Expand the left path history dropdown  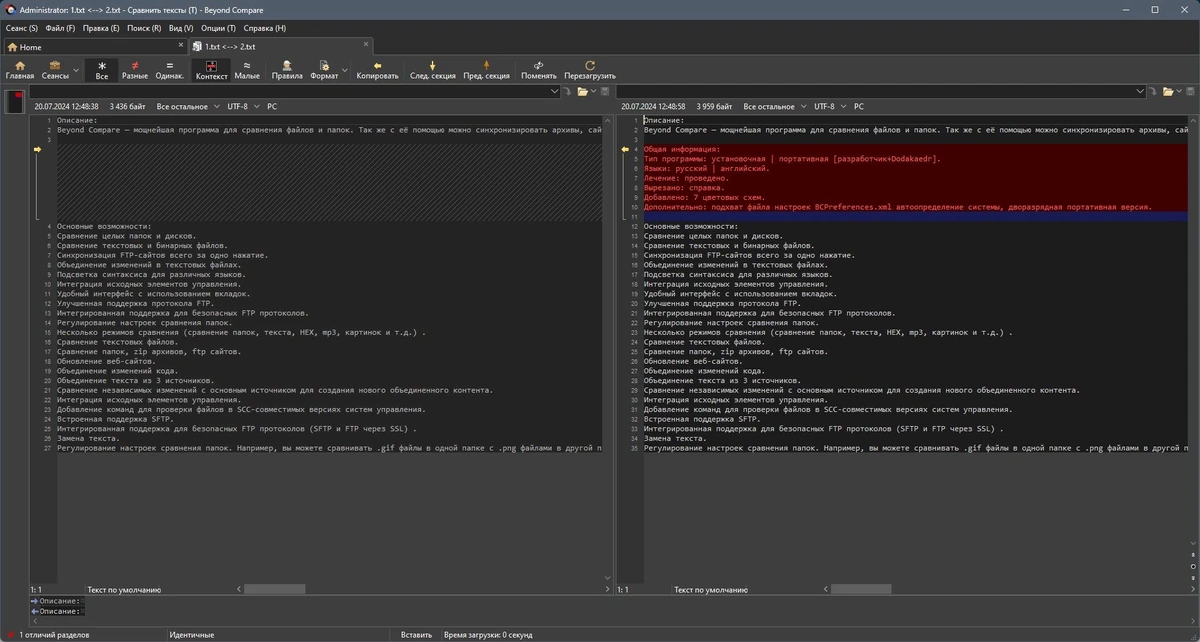click(553, 91)
